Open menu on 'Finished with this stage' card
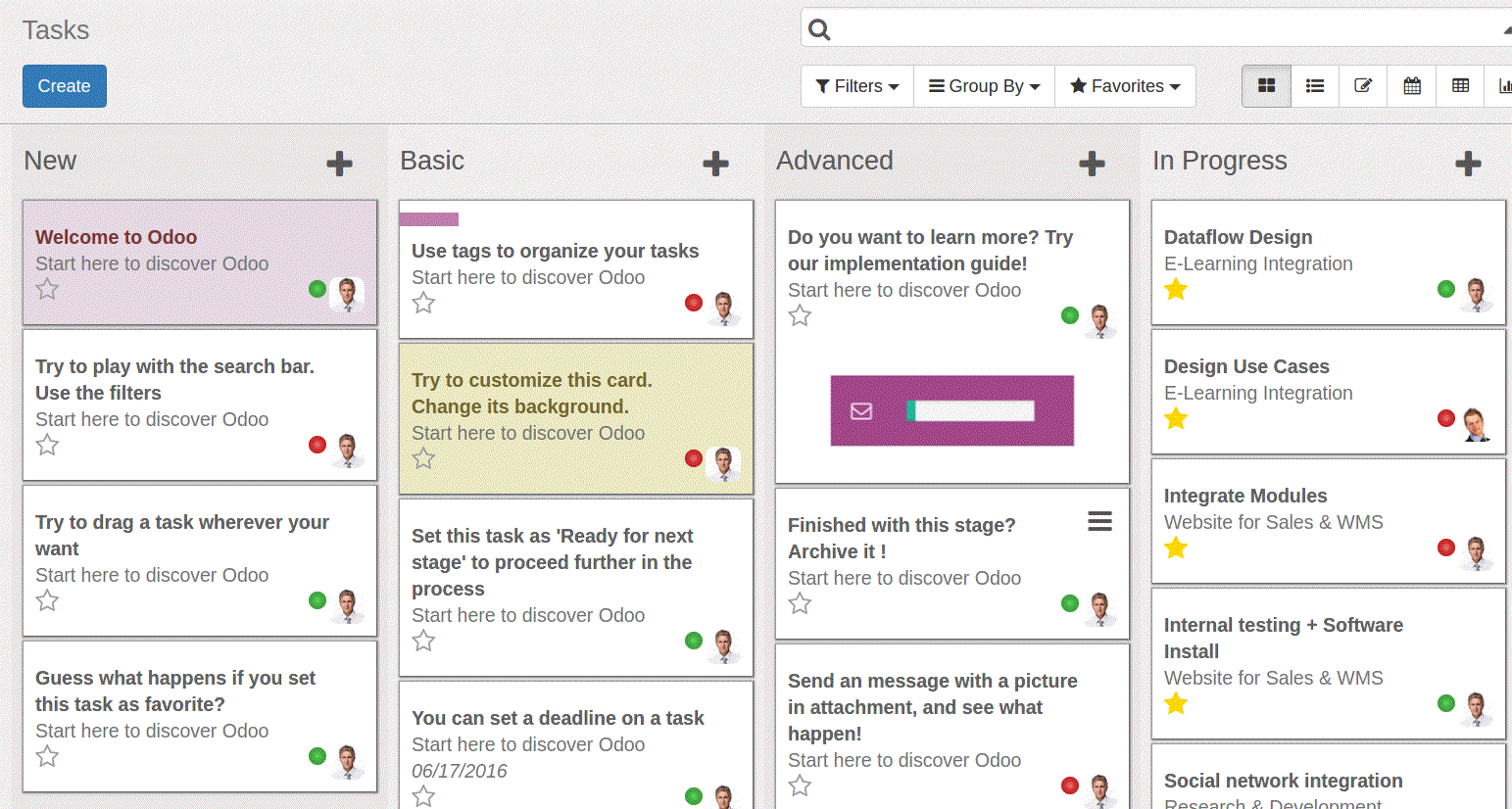 tap(1099, 521)
